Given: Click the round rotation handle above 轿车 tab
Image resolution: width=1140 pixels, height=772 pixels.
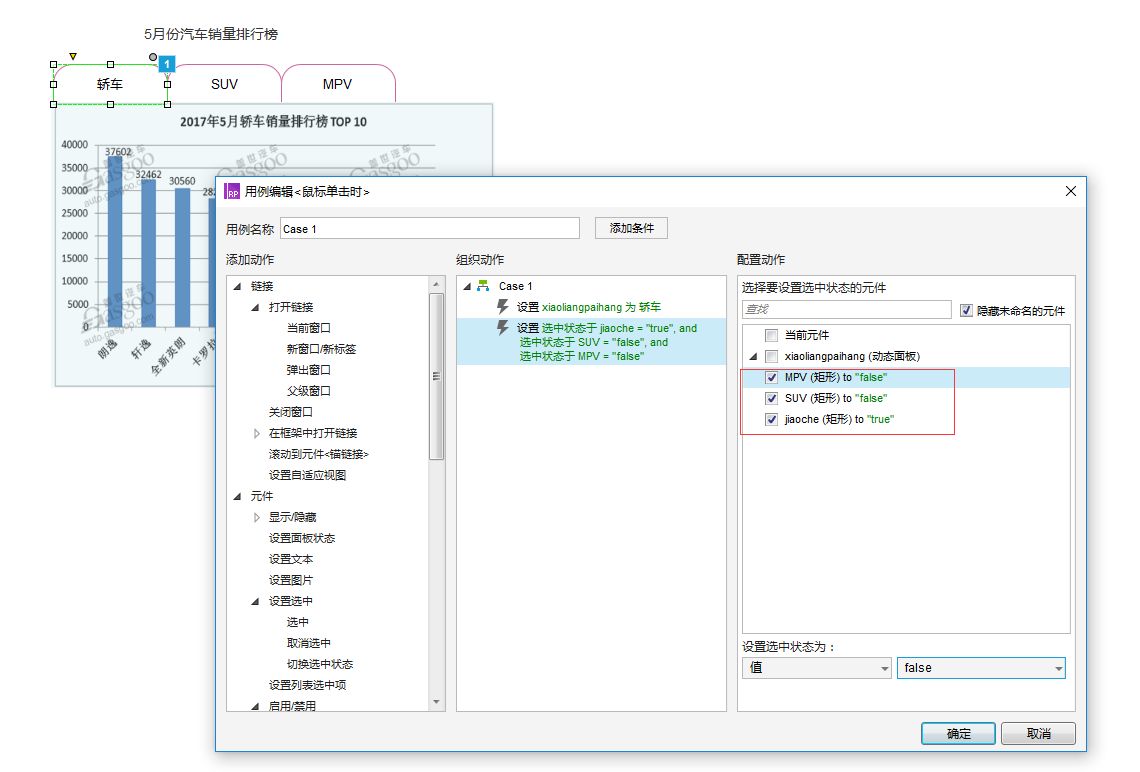Looking at the screenshot, I should [153, 57].
